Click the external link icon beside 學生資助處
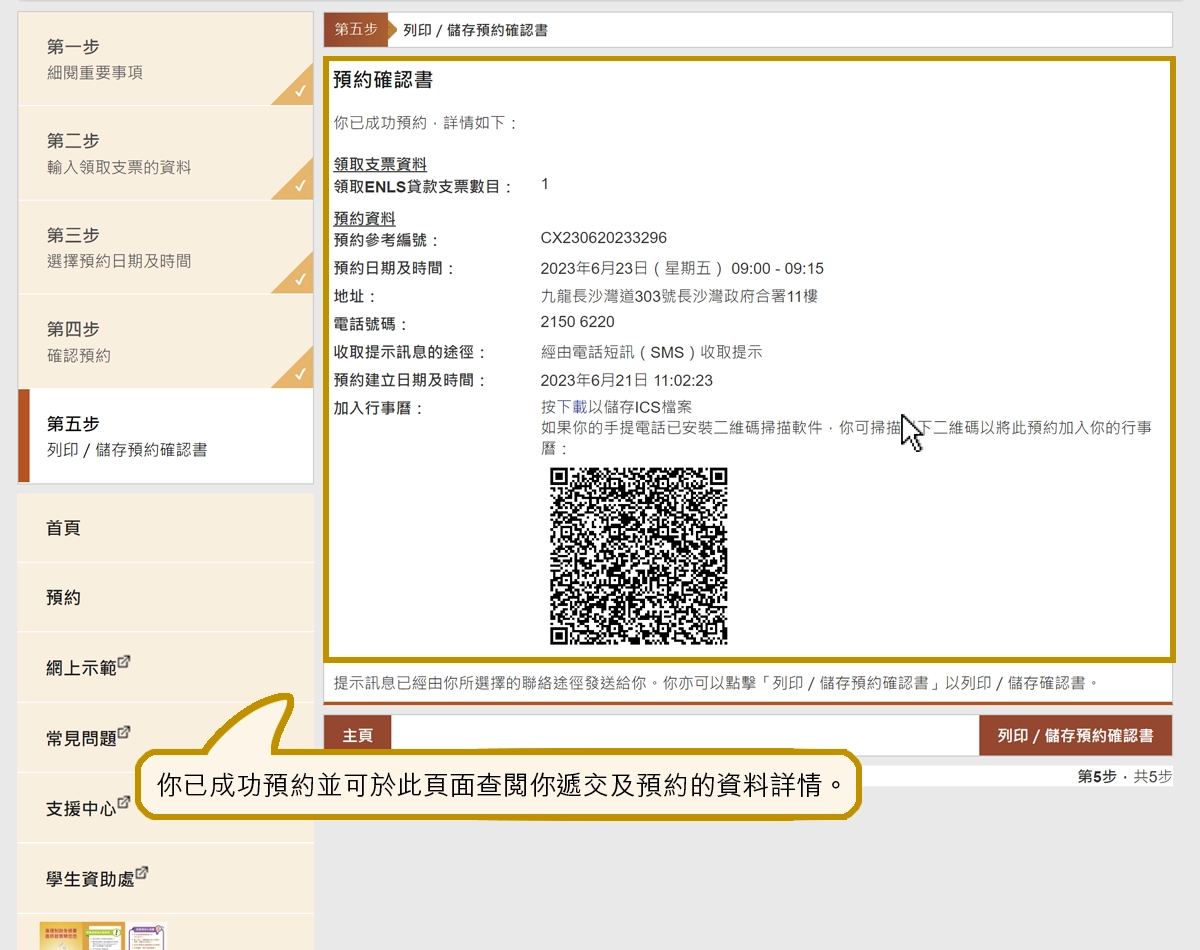The width and height of the screenshot is (1200, 950). tap(143, 870)
